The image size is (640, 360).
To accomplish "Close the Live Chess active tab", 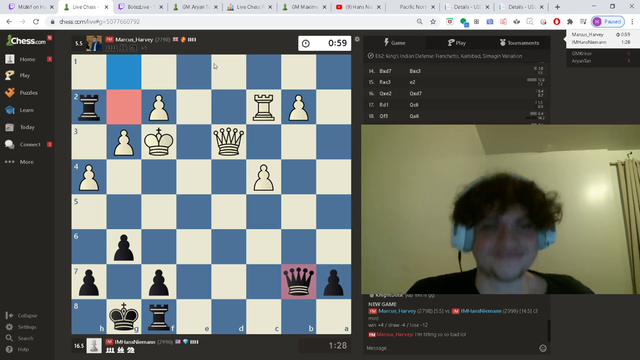I will [107, 7].
